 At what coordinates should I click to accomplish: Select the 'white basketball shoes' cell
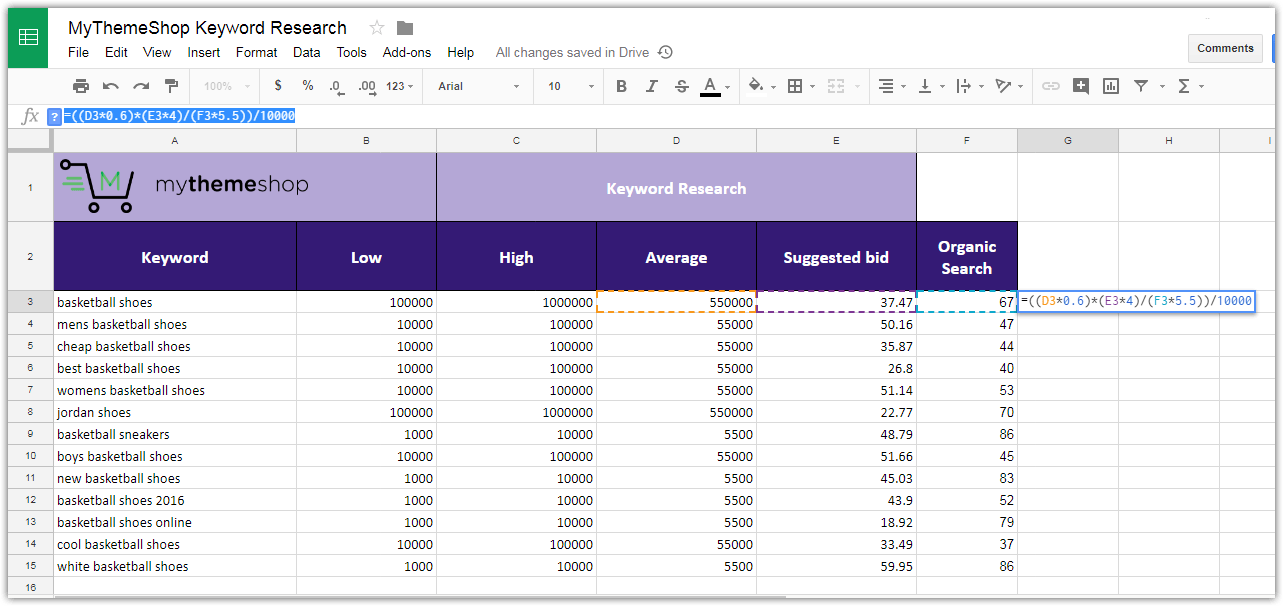pos(175,566)
